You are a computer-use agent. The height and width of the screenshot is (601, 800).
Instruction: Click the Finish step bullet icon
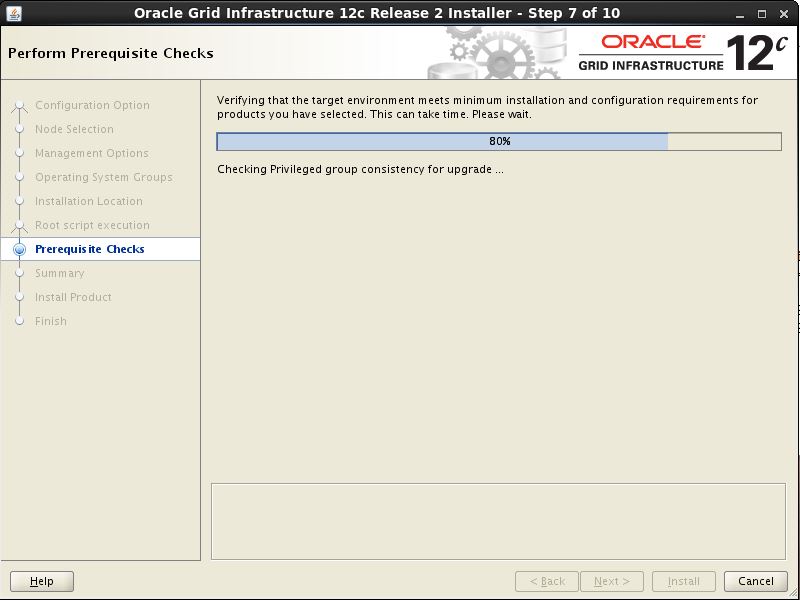coord(19,321)
